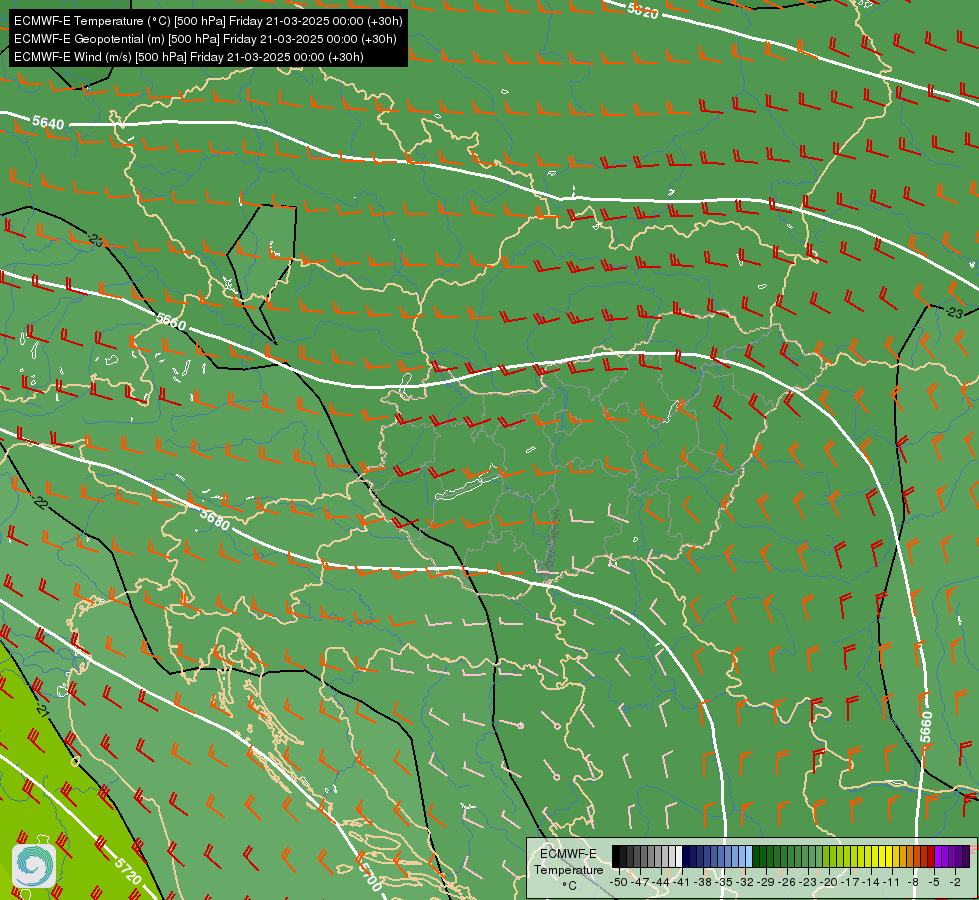This screenshot has height=900, width=979.
Task: Click the -2 value on legend scale
Action: [x=955, y=882]
